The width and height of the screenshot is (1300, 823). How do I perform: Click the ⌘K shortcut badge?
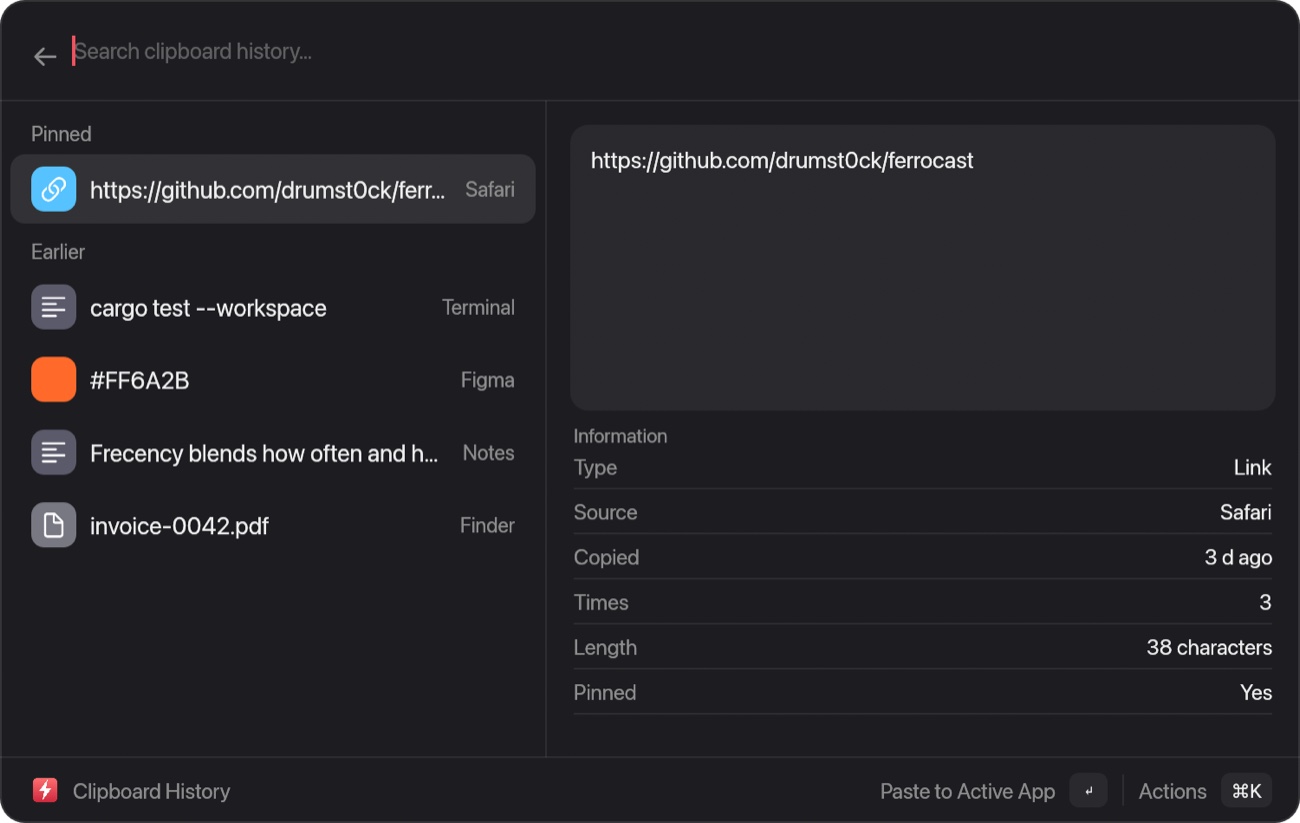[x=1246, y=791]
